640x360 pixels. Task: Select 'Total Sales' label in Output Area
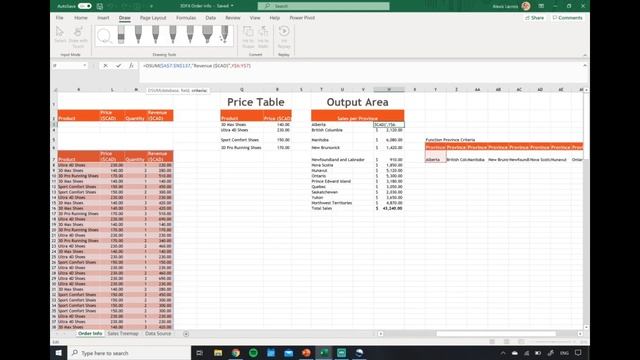(x=322, y=208)
